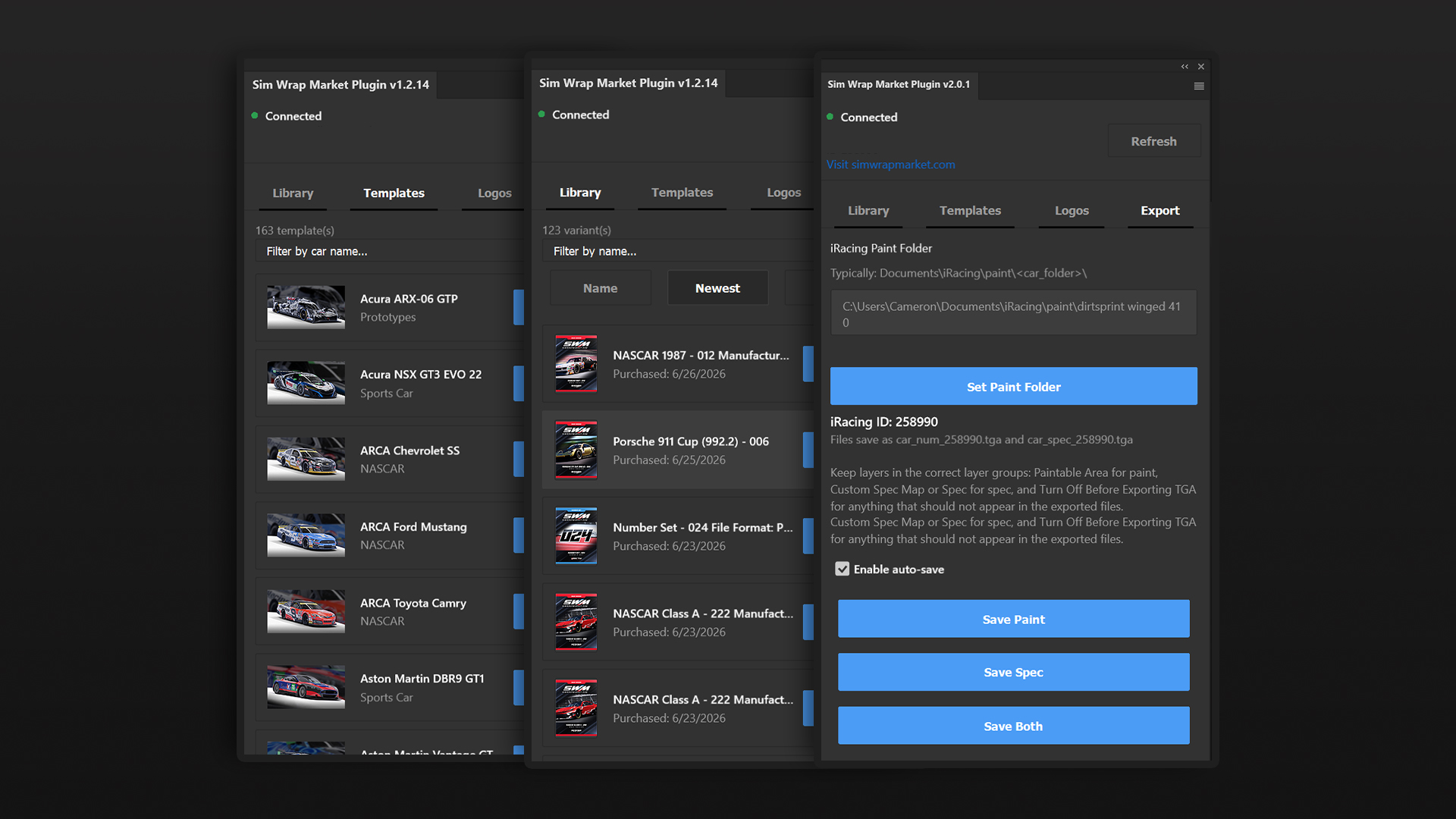Click the Refresh button
This screenshot has width=1456, height=819.
point(1154,141)
